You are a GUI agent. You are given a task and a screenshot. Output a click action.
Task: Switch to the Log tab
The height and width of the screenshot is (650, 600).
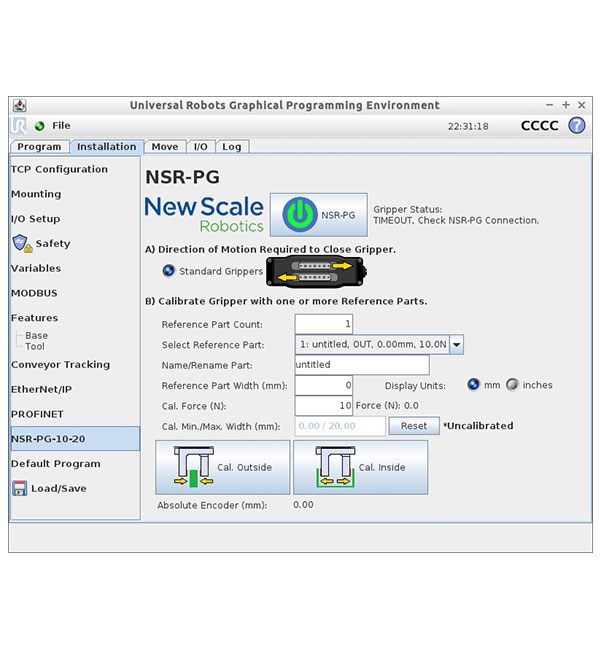click(231, 147)
